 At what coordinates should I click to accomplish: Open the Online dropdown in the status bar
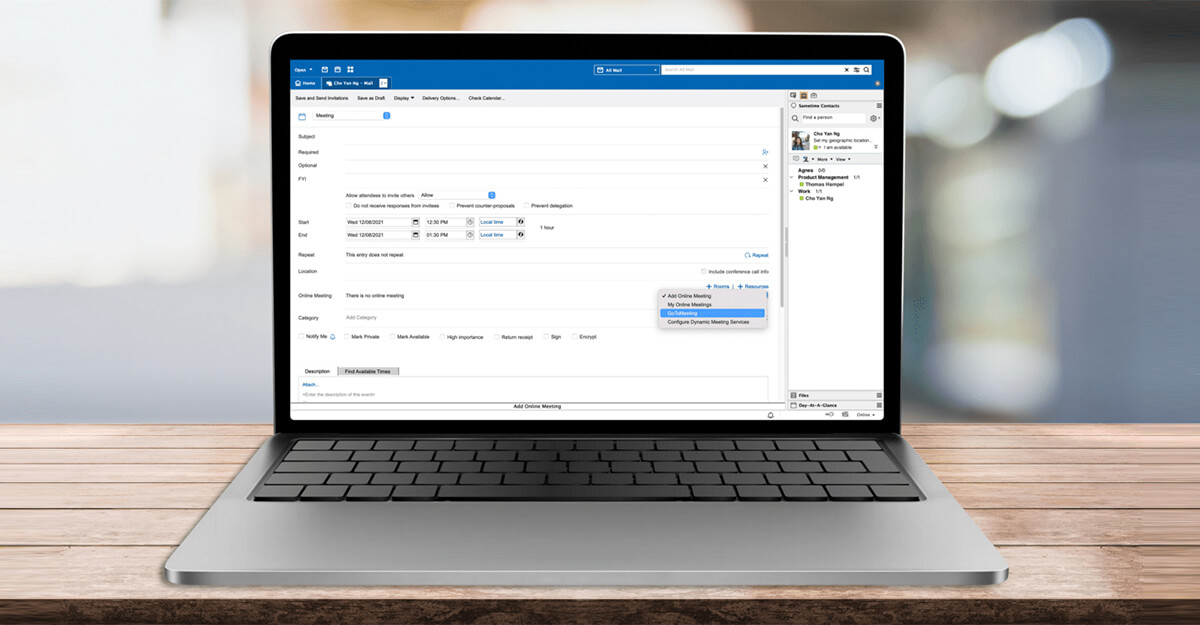click(866, 414)
